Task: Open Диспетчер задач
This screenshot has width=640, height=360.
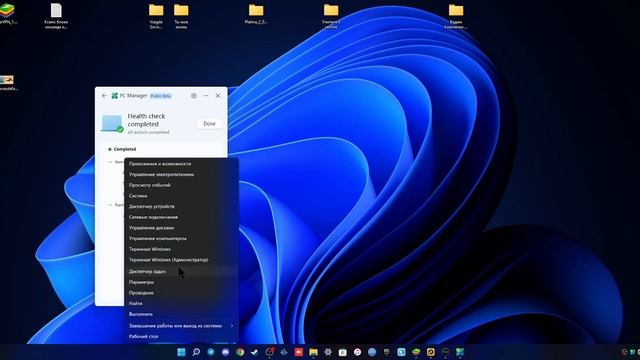Action: coord(181,271)
